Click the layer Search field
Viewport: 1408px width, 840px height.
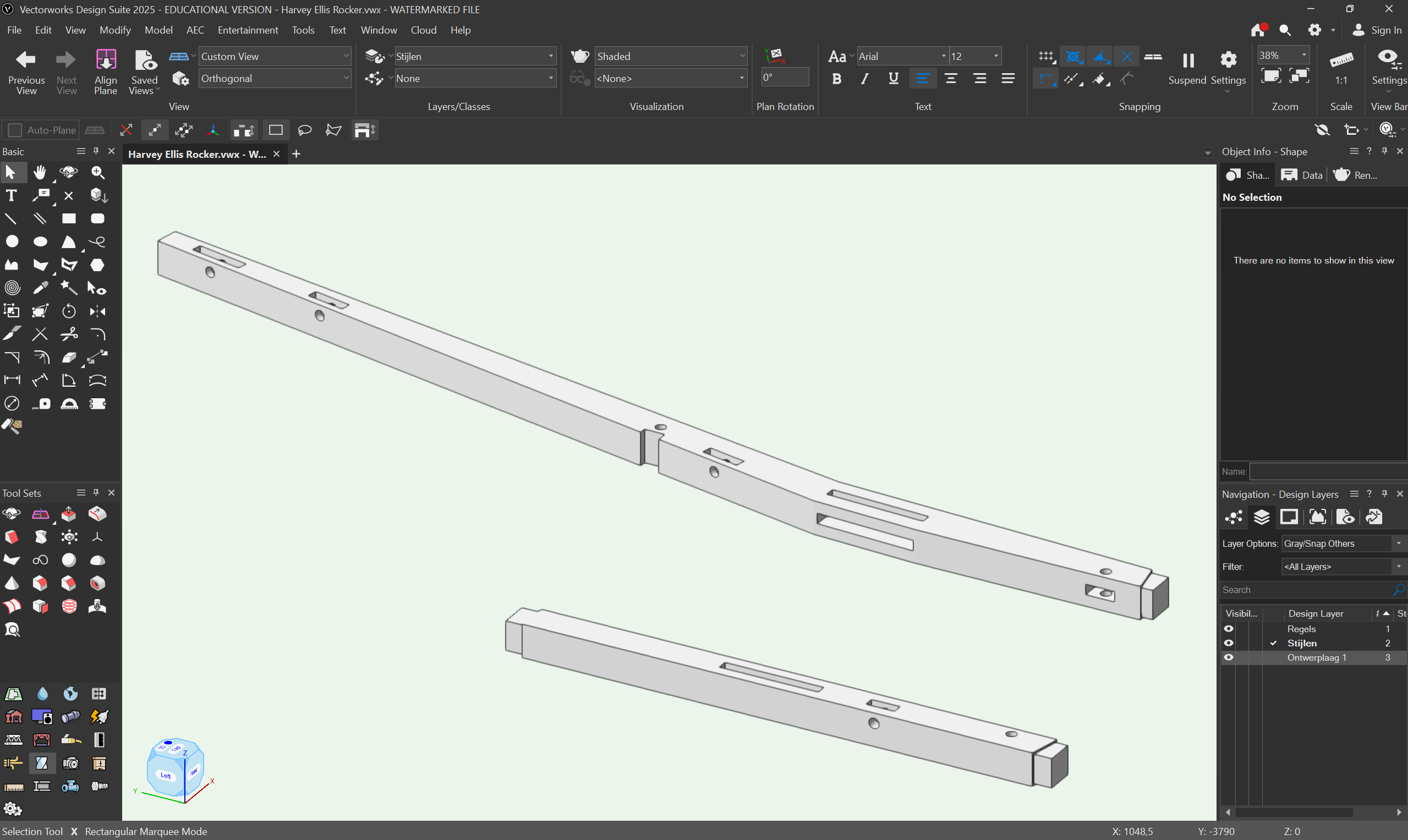(x=1302, y=589)
